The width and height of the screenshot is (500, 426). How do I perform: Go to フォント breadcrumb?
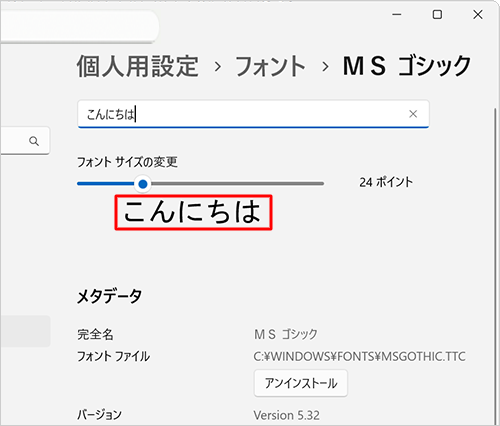pos(270,66)
